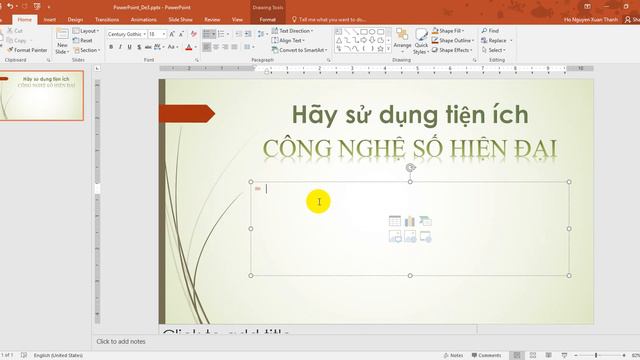Toggle Underline formatting
The height and width of the screenshot is (360, 640).
click(x=129, y=47)
